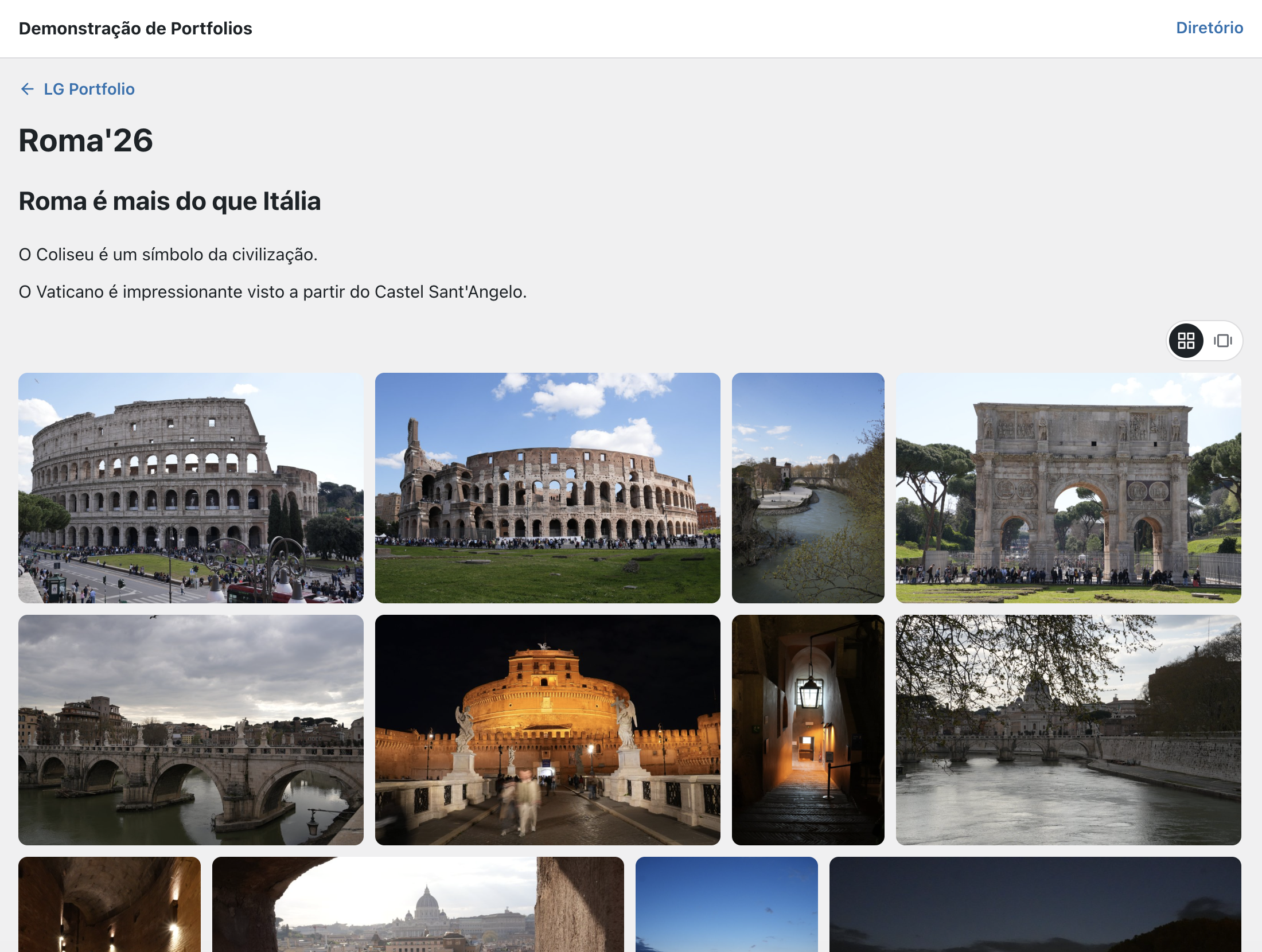Switch to carousel slideshow view

click(1222, 341)
